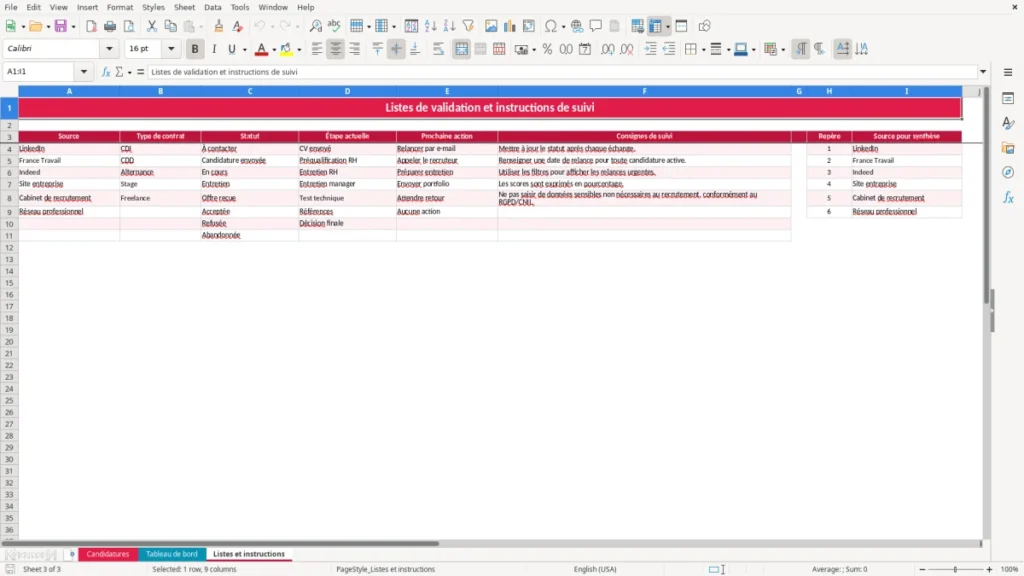This screenshot has height=576, width=1024.
Task: Click the Cut scissors icon
Action: click(x=152, y=26)
